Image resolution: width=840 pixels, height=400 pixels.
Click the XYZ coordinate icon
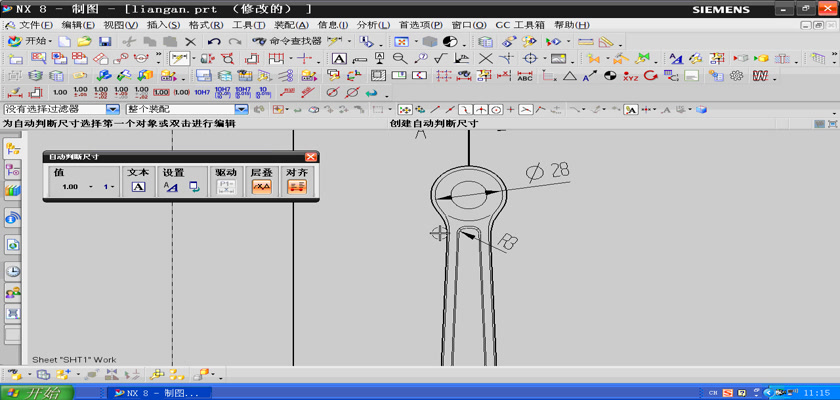tap(630, 76)
